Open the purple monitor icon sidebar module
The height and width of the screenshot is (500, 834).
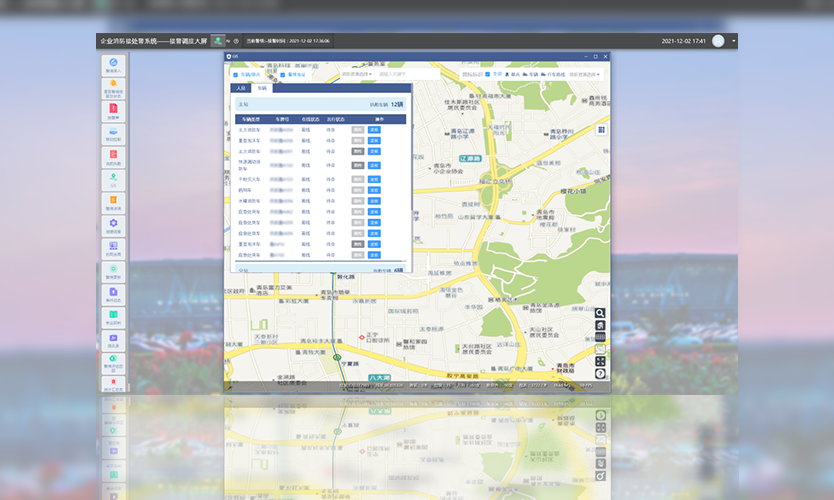pyautogui.click(x=113, y=248)
